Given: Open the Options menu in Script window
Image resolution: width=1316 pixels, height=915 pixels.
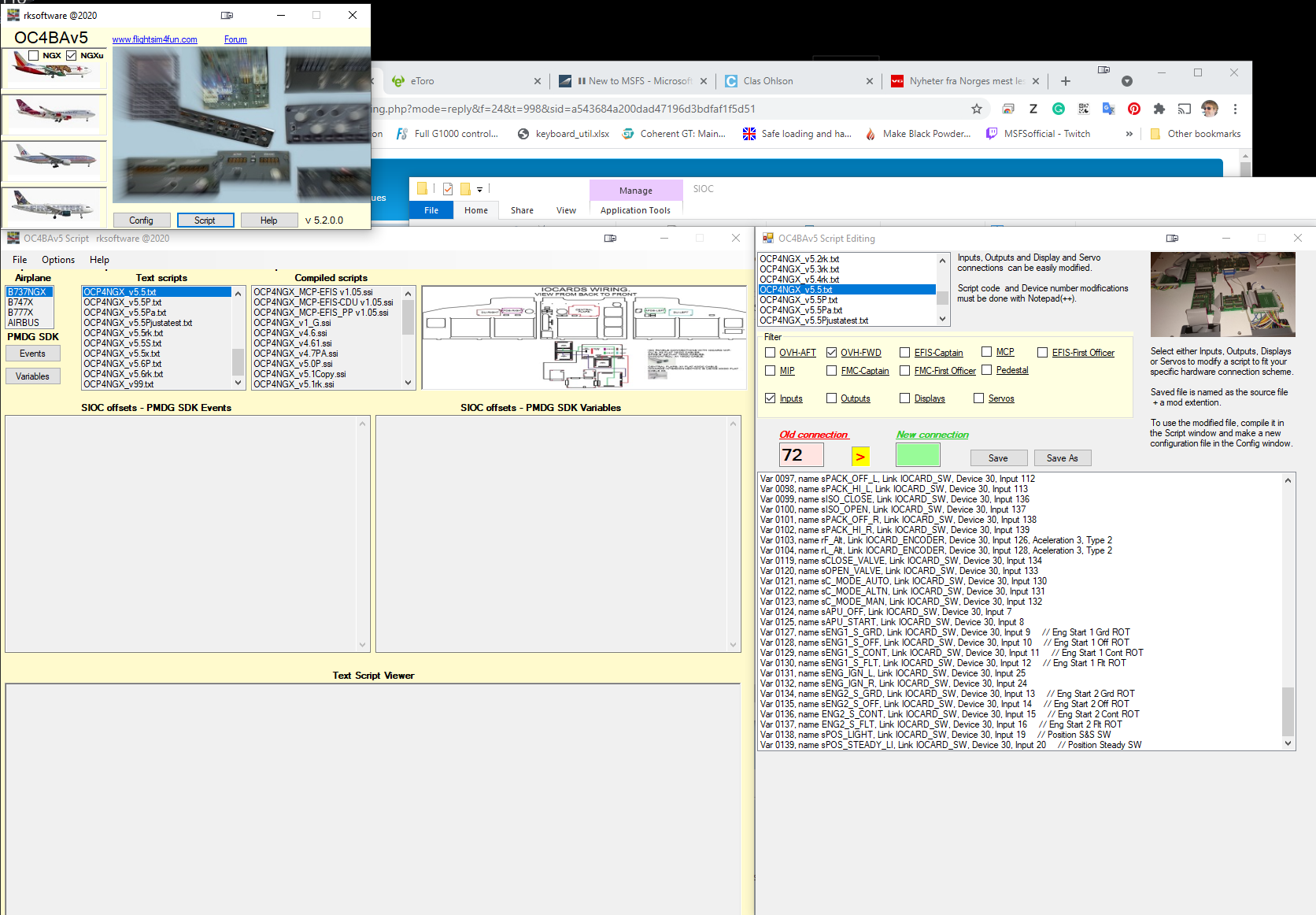Looking at the screenshot, I should [57, 259].
